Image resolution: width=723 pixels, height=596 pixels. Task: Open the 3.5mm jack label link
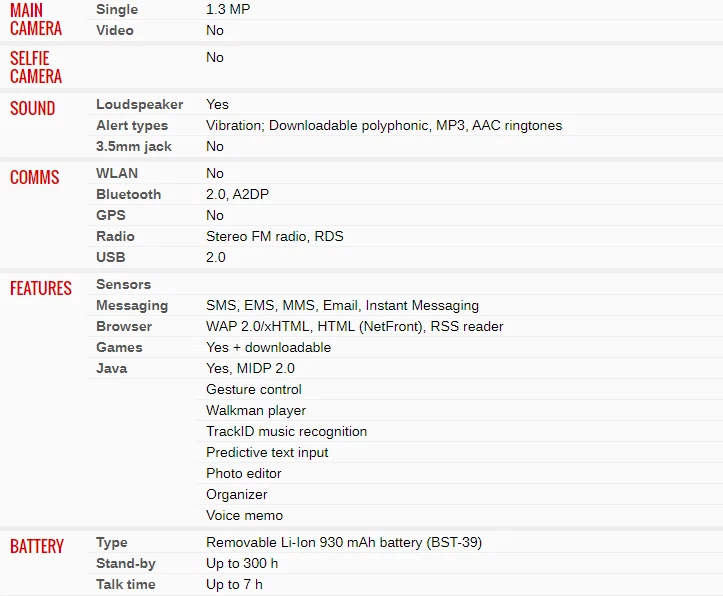(134, 146)
